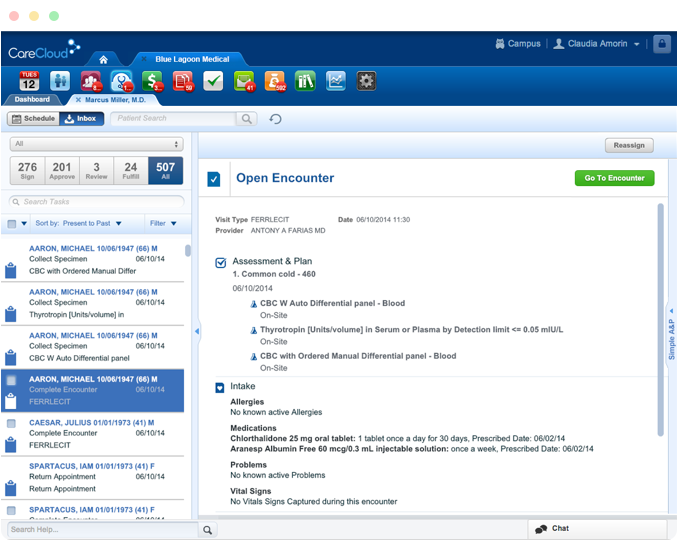
Task: Click the home icon tab
Action: pos(103,59)
